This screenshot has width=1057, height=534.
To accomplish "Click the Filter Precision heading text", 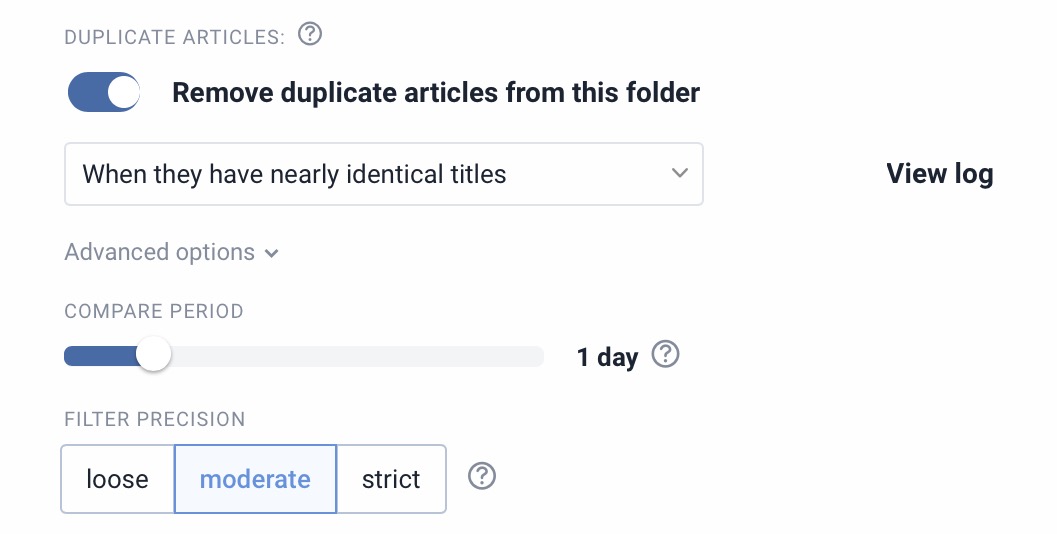I will [154, 419].
